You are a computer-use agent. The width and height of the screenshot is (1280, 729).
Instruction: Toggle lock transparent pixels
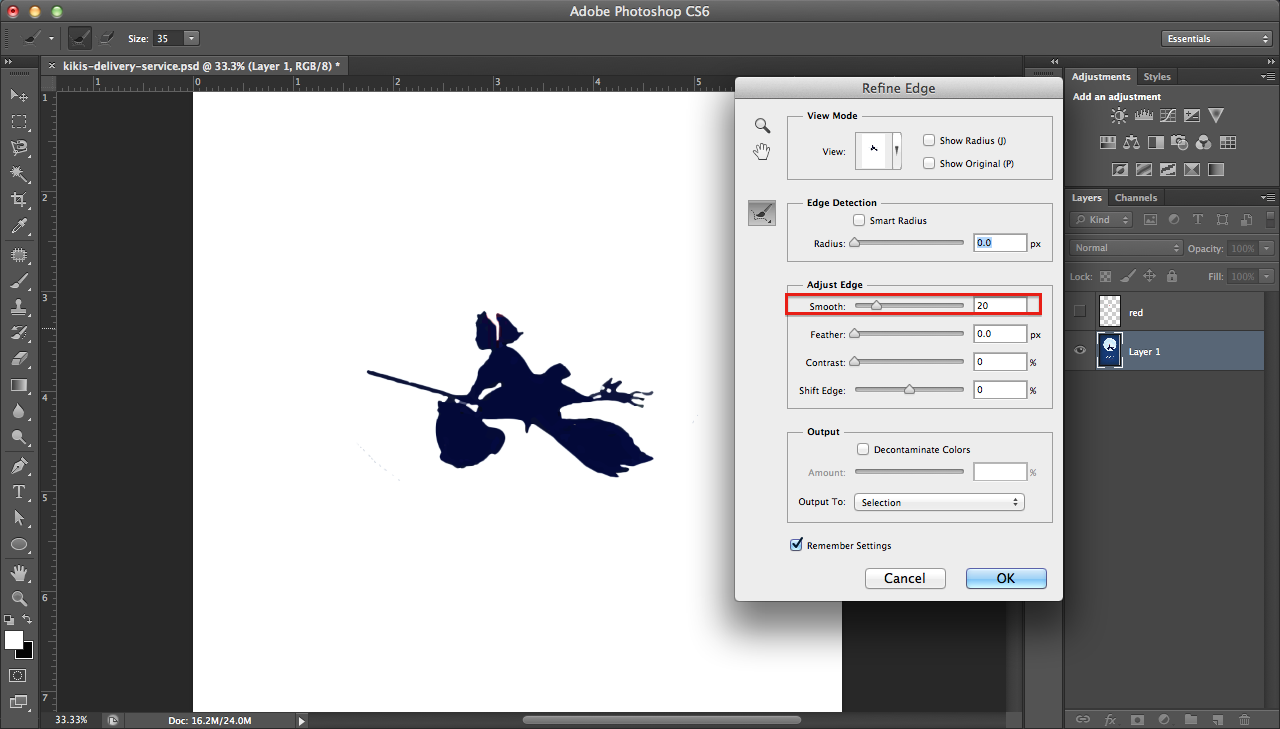pyautogui.click(x=1106, y=276)
